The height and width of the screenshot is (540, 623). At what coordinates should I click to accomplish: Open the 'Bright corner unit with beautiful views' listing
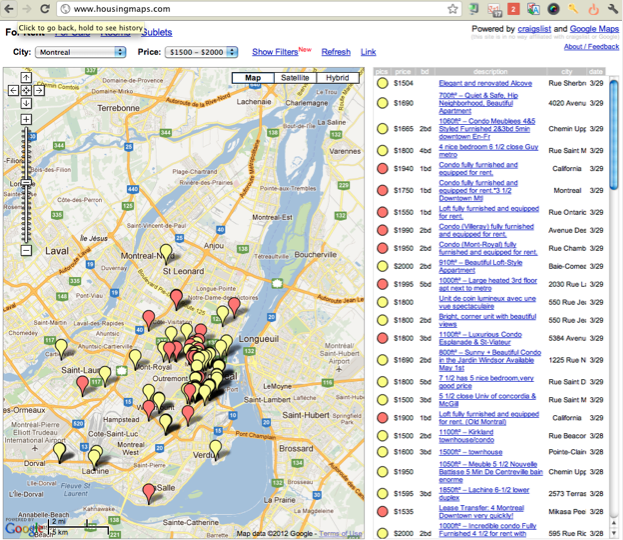pyautogui.click(x=487, y=320)
